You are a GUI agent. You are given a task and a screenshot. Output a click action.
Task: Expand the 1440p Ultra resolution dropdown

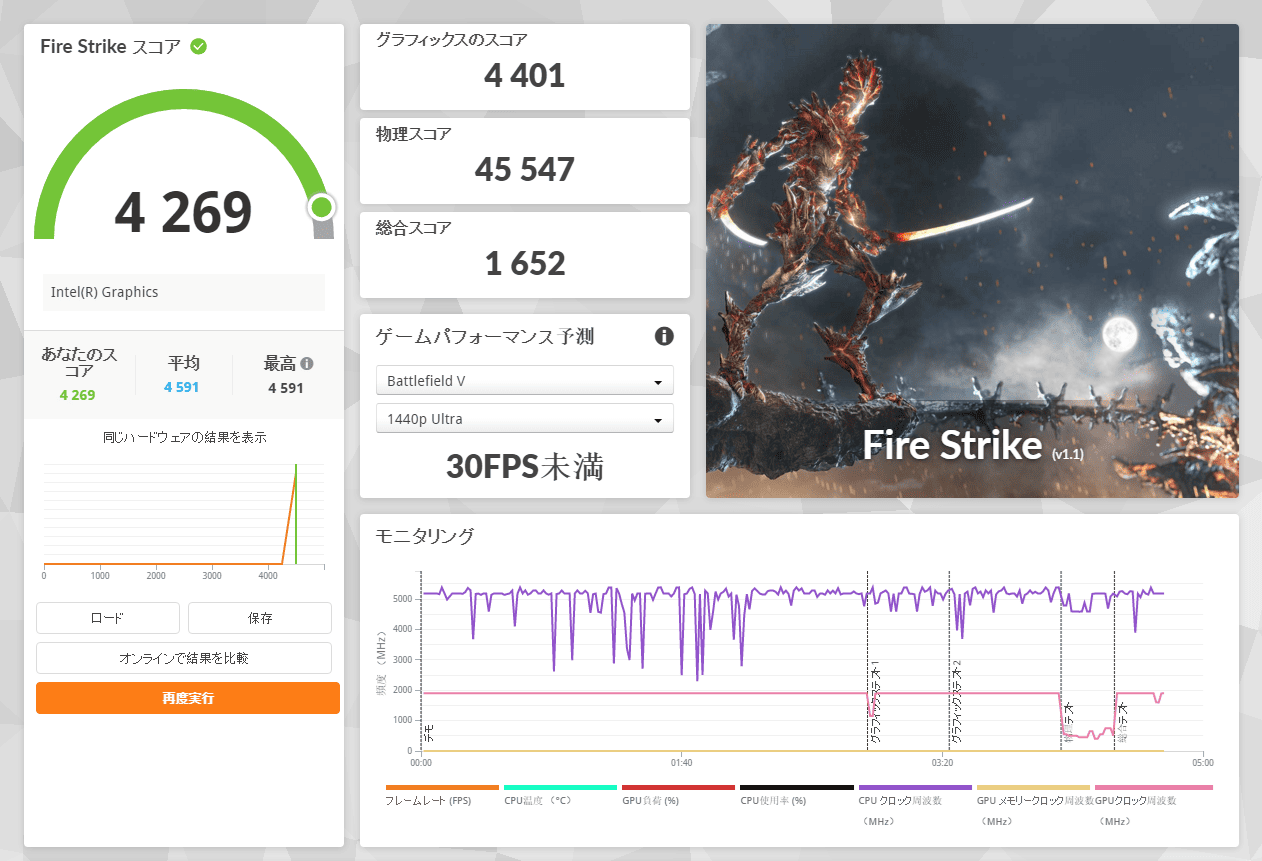pyautogui.click(x=525, y=419)
